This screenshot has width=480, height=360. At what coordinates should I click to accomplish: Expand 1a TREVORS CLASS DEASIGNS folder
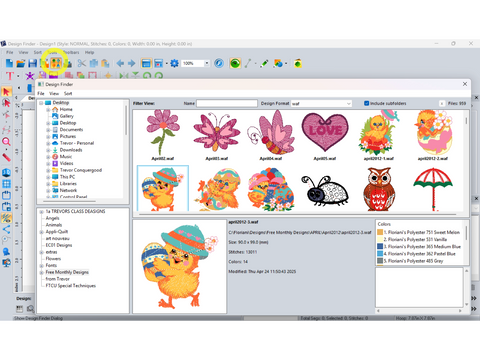coord(41,211)
